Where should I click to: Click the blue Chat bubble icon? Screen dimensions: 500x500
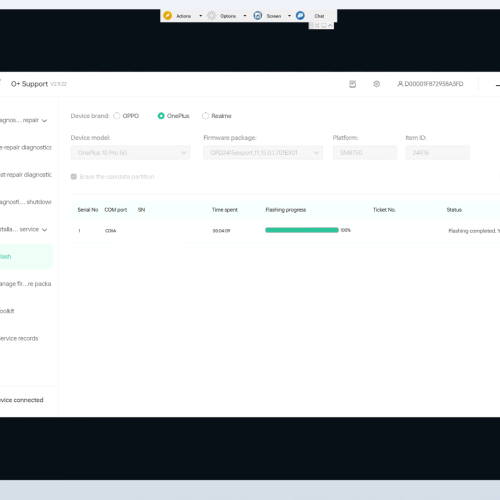pos(300,16)
